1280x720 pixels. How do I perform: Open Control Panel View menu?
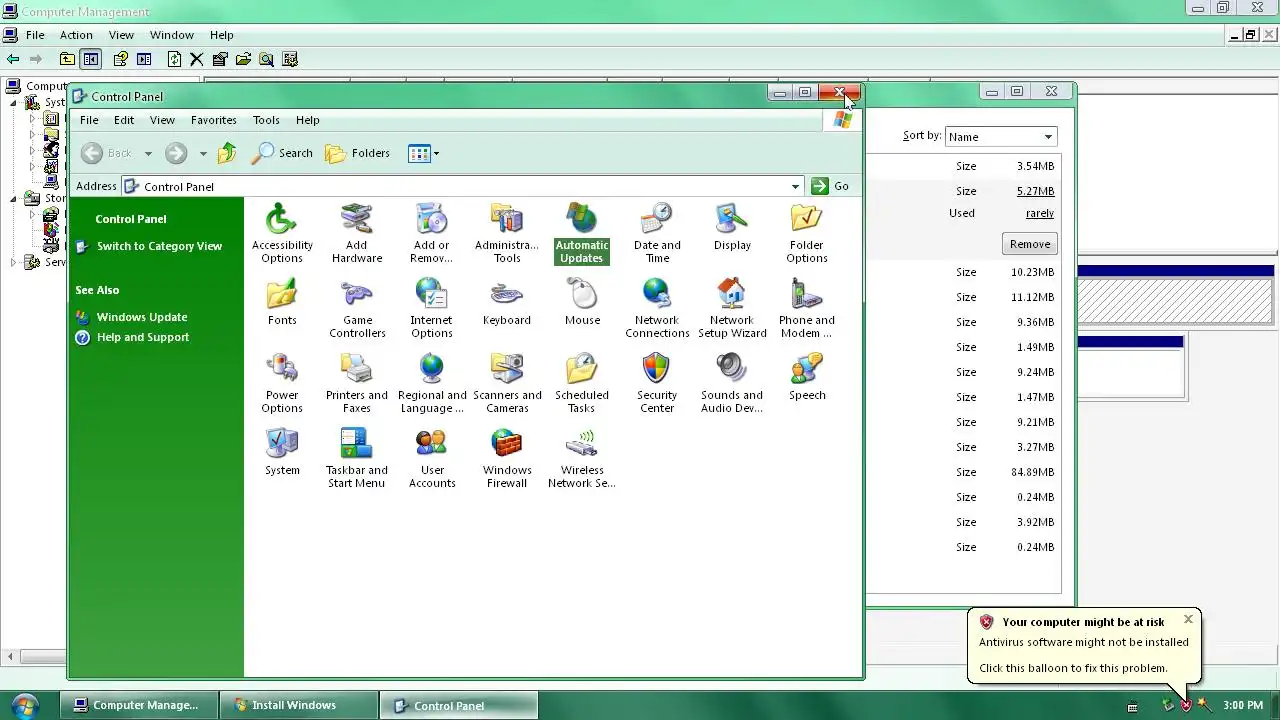click(162, 120)
